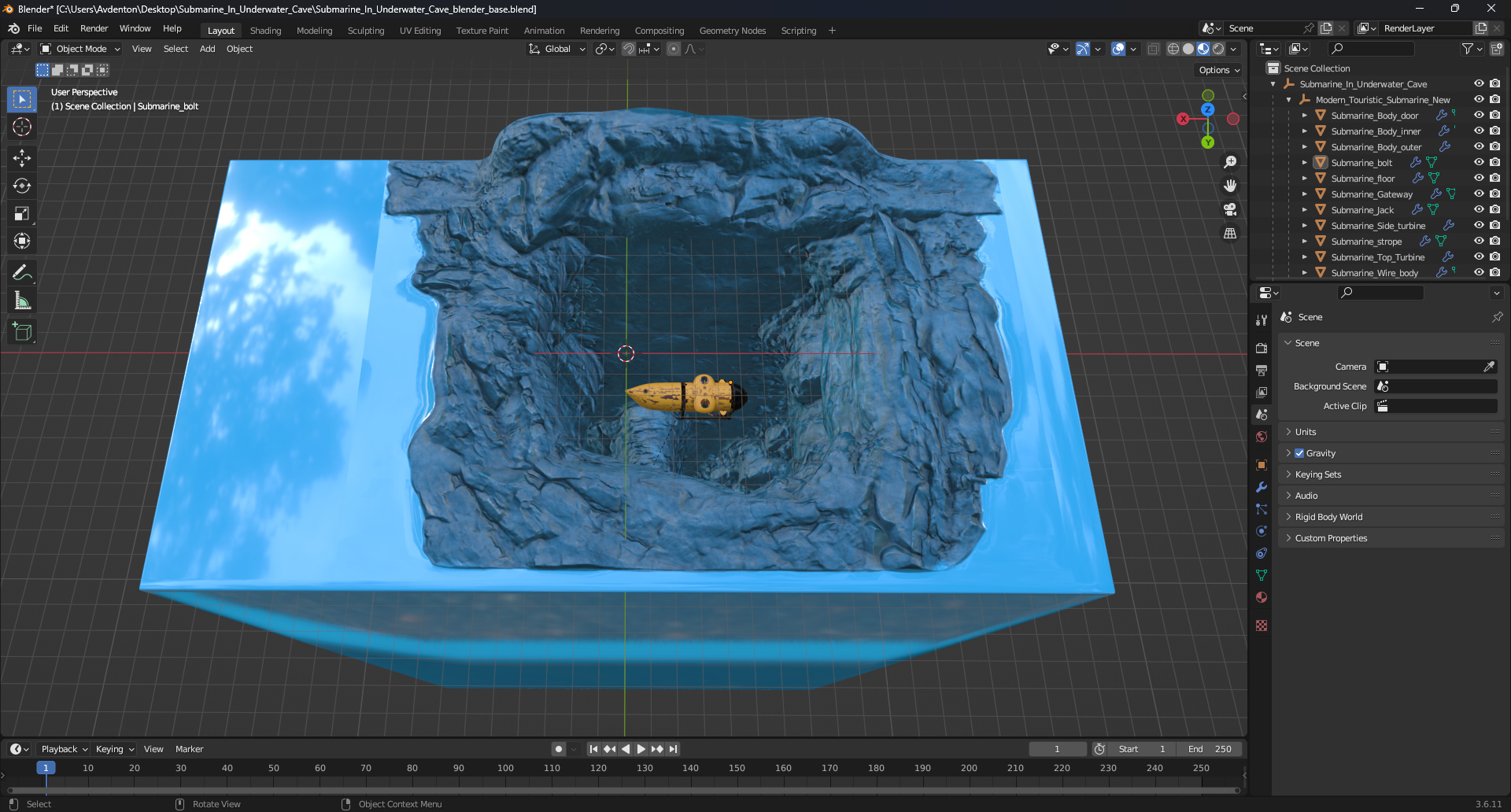Jump to timeline end button
Image resolution: width=1511 pixels, height=812 pixels.
click(673, 749)
